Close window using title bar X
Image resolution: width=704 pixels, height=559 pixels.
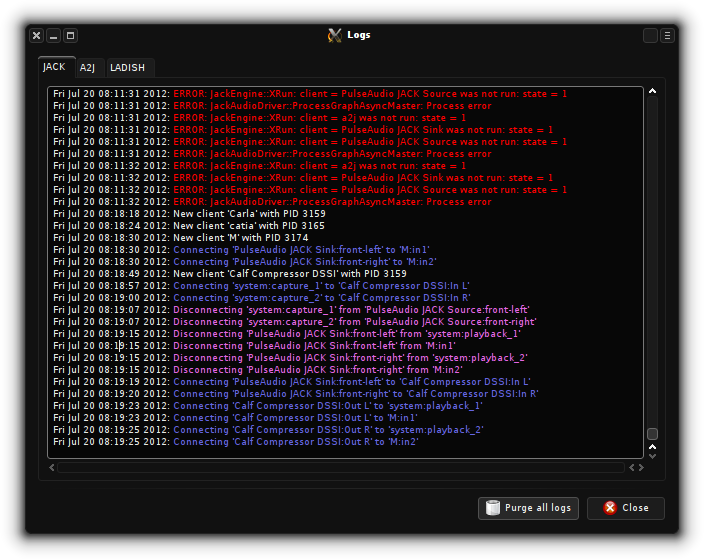tap(36, 35)
